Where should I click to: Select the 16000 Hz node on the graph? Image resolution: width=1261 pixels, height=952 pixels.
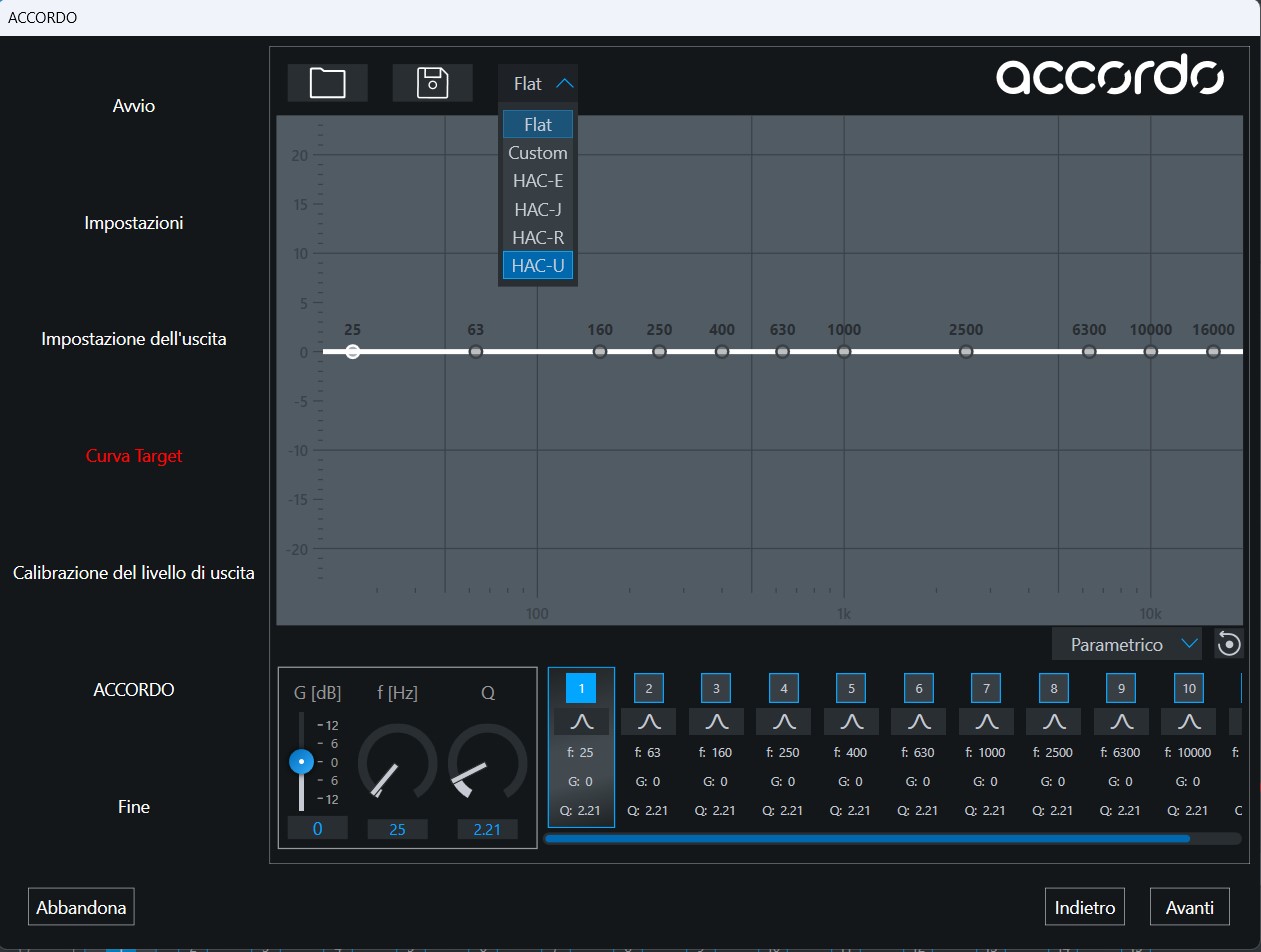tap(1213, 351)
